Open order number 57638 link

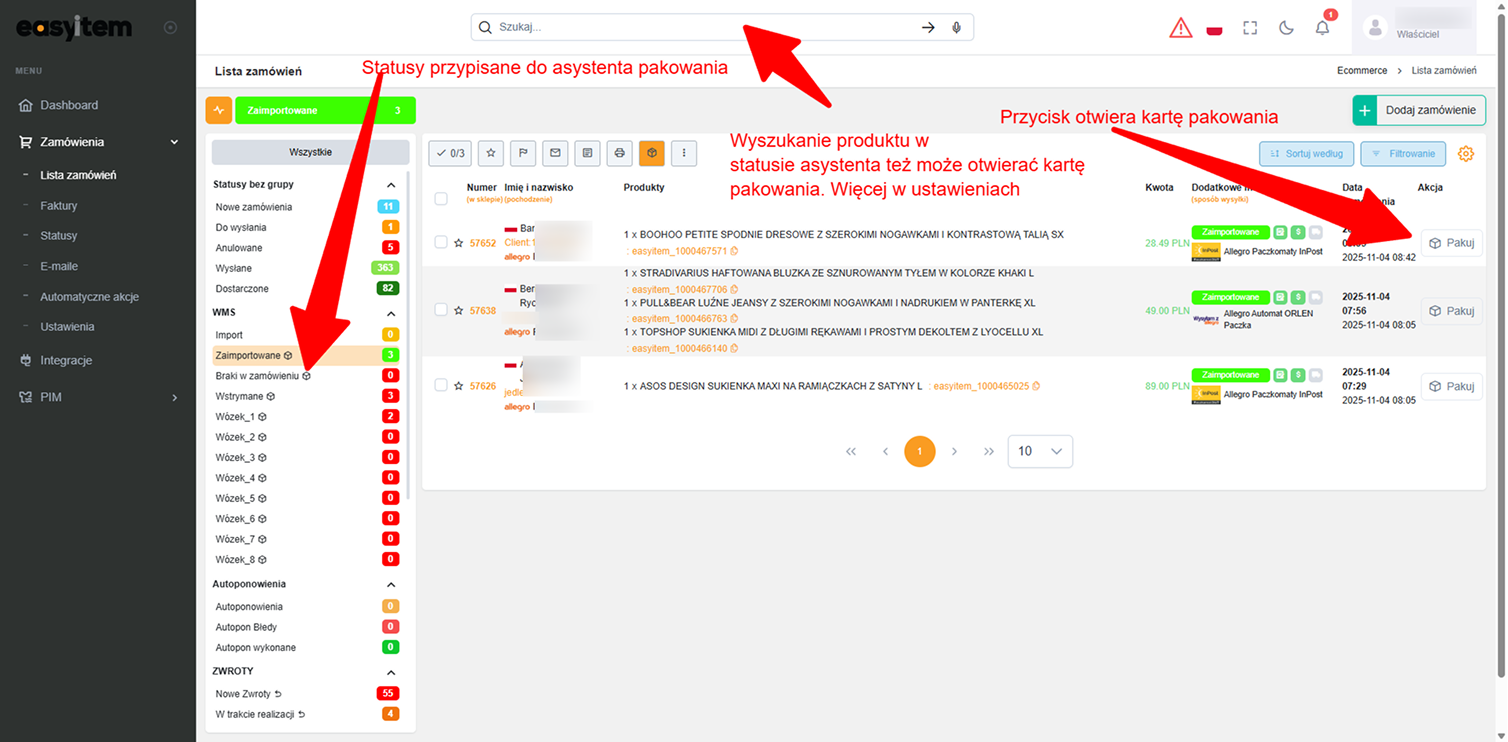(x=483, y=311)
